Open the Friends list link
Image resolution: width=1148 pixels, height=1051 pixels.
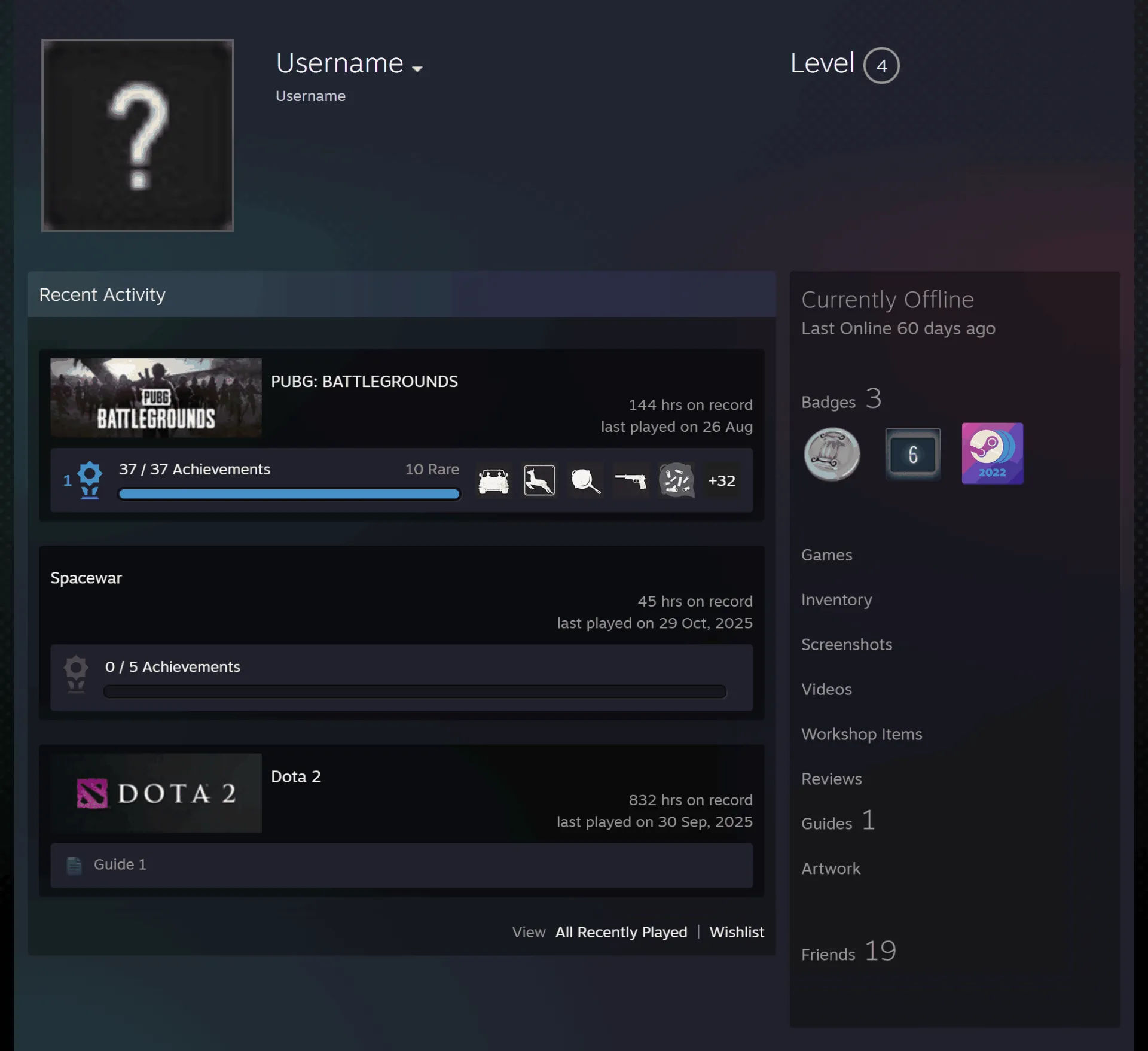click(x=848, y=952)
